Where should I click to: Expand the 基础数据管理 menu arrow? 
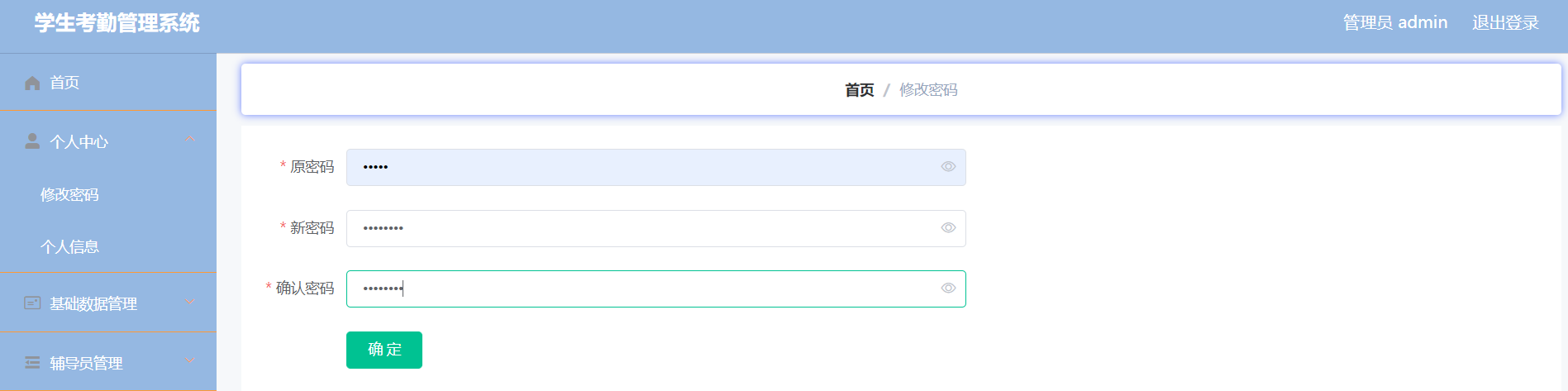[x=191, y=303]
